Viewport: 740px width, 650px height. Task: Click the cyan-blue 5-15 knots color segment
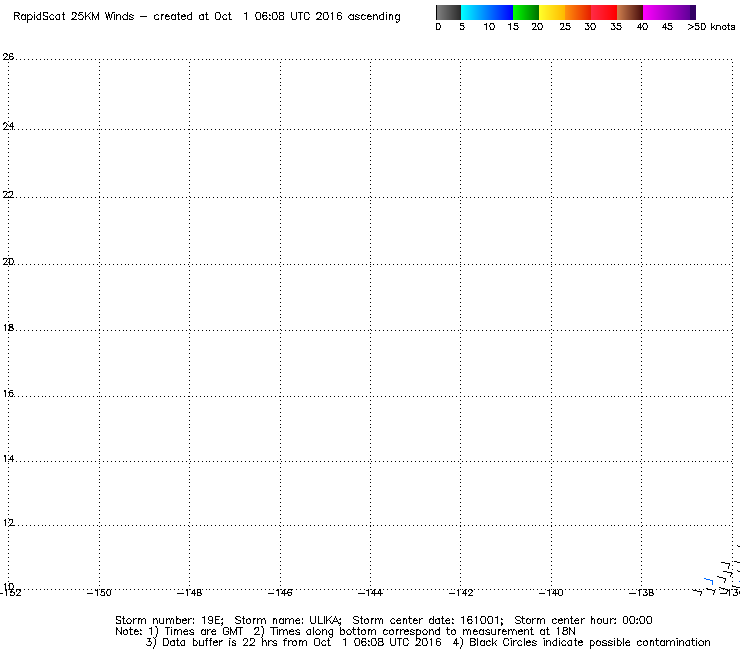(x=487, y=12)
